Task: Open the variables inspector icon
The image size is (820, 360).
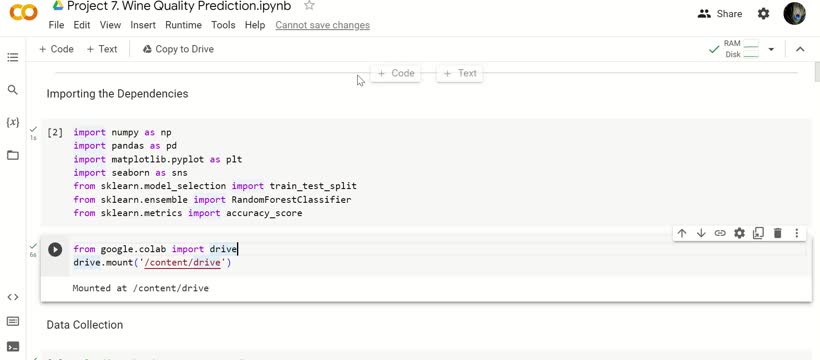Action: pyautogui.click(x=13, y=122)
